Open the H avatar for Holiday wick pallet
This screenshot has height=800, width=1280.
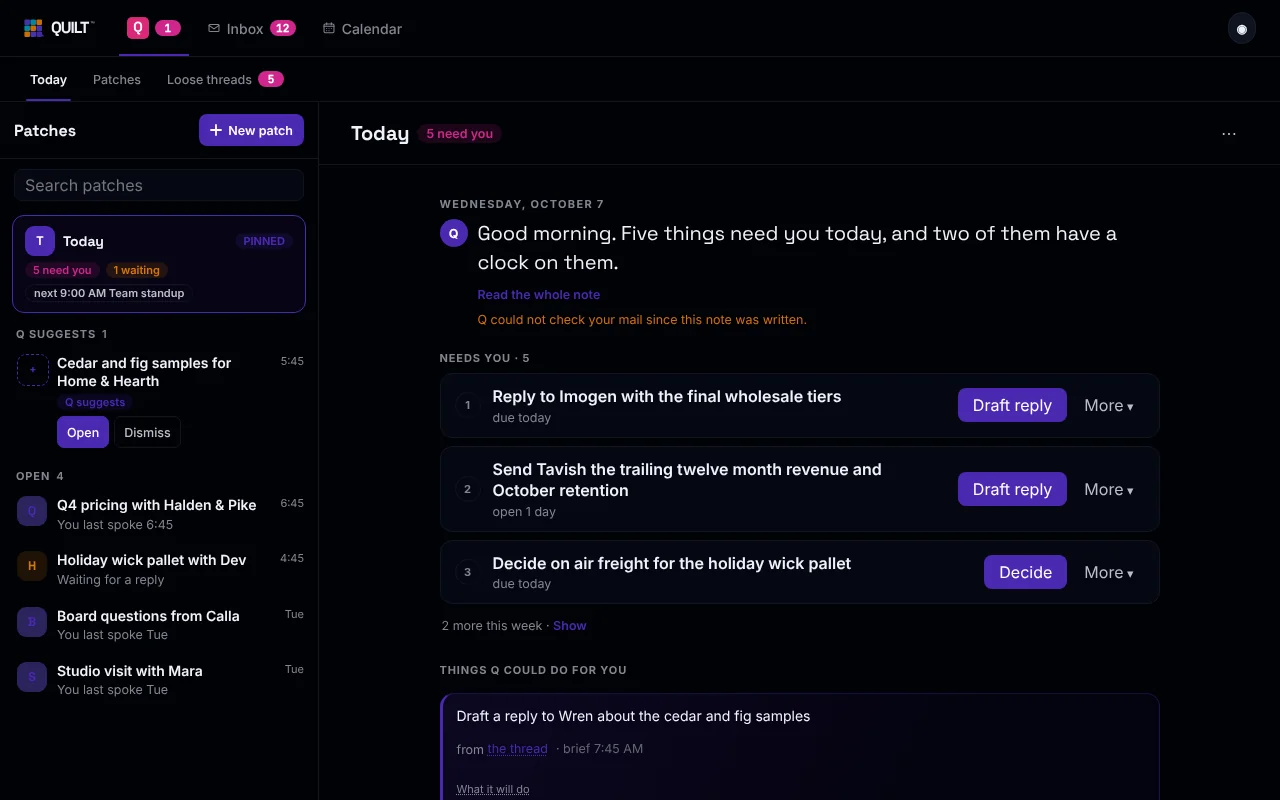coord(32,566)
